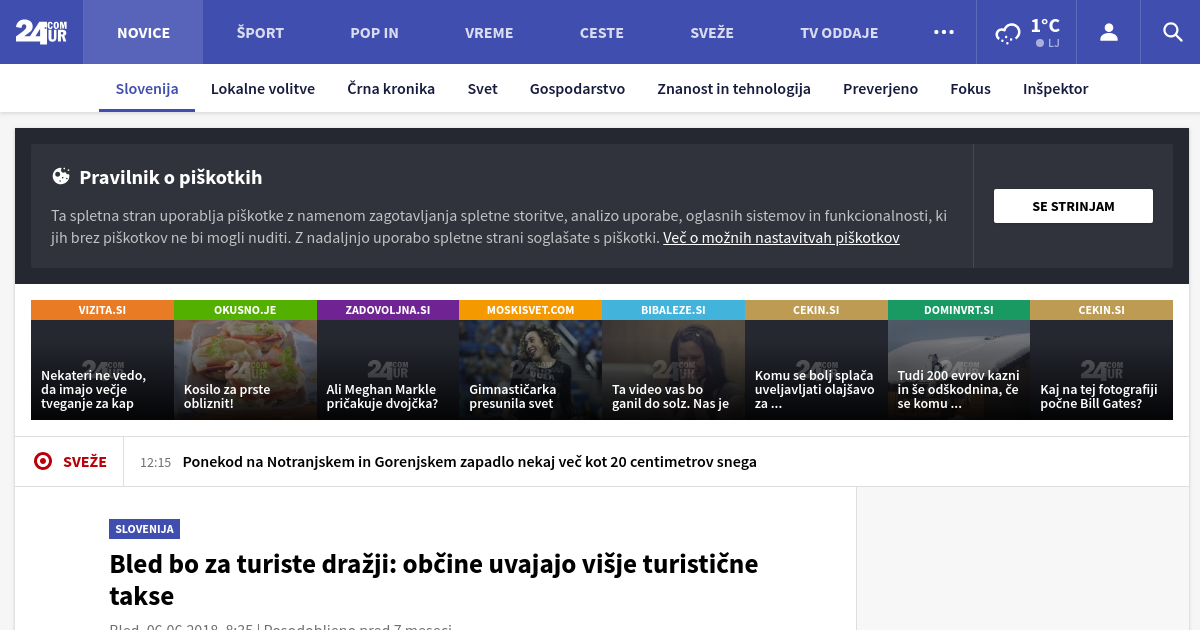This screenshot has width=1200, height=630.
Task: Click the cookie icon beside Pravilnik
Action: (62, 177)
